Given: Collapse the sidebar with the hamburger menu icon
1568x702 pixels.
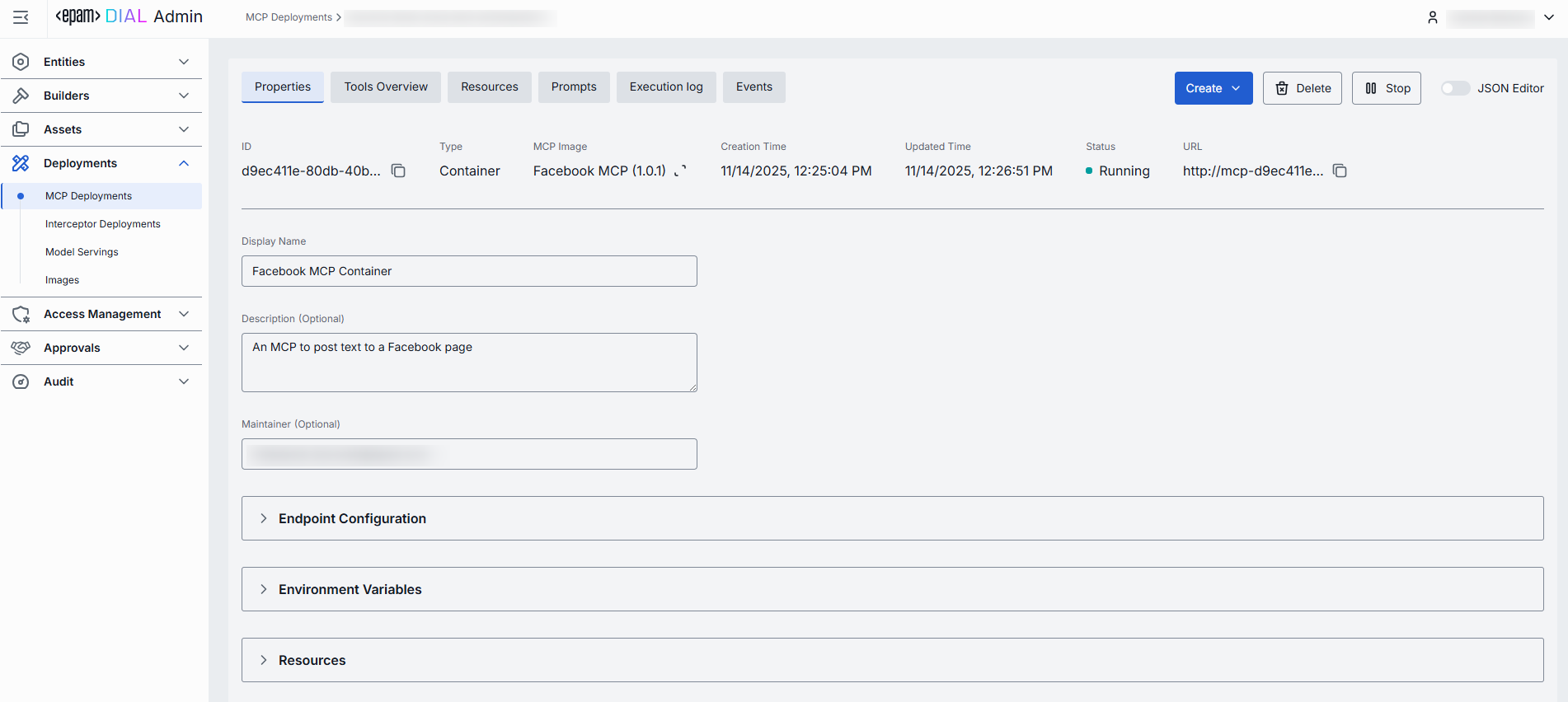Looking at the screenshot, I should click(21, 17).
